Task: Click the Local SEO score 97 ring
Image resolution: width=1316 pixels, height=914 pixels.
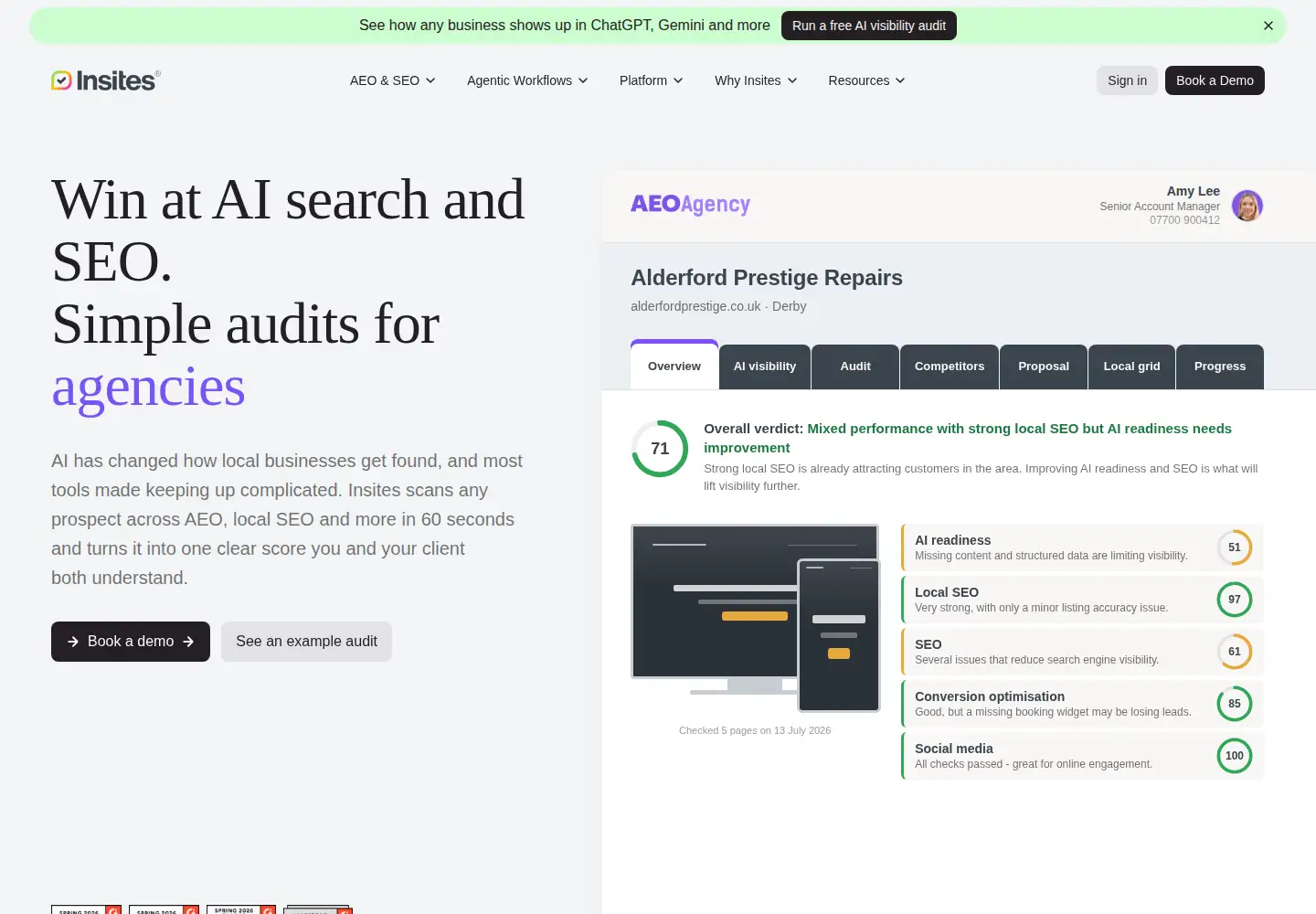Action: 1235,600
